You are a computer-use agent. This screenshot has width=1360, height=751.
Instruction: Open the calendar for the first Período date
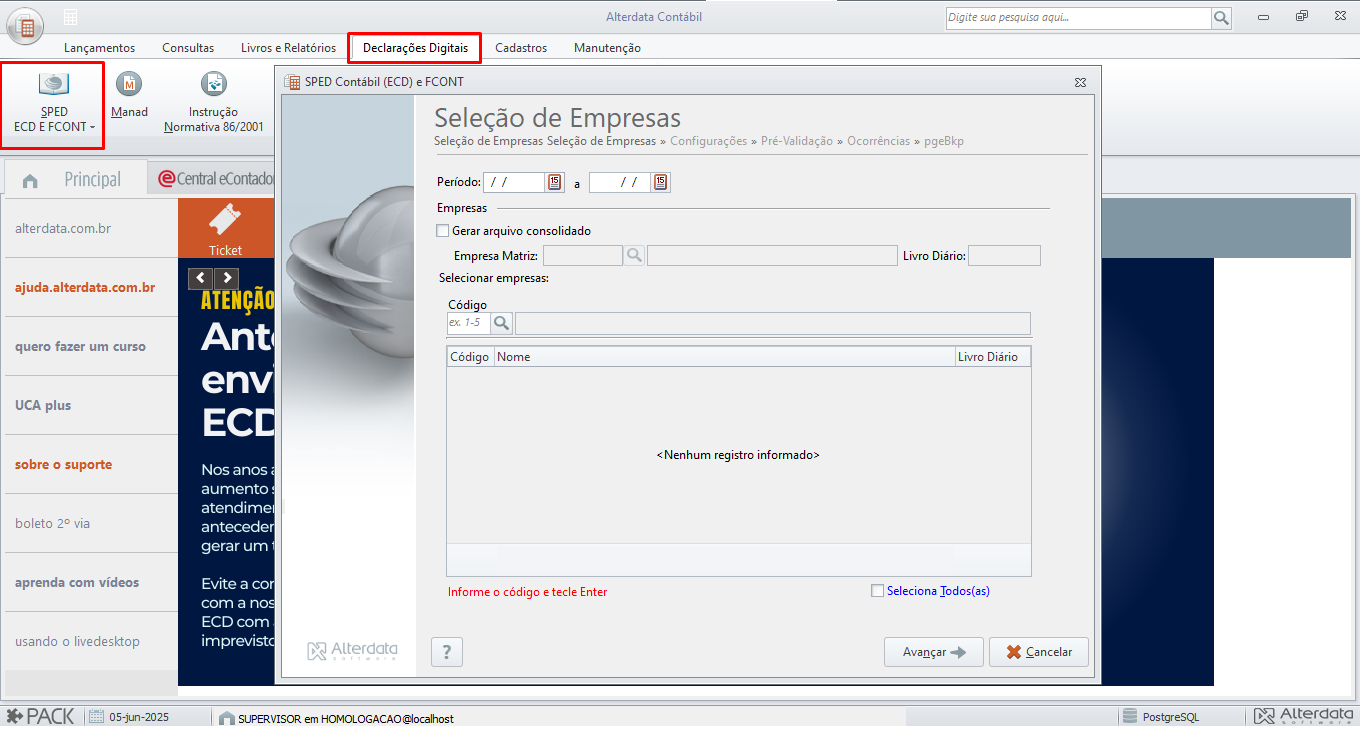556,182
